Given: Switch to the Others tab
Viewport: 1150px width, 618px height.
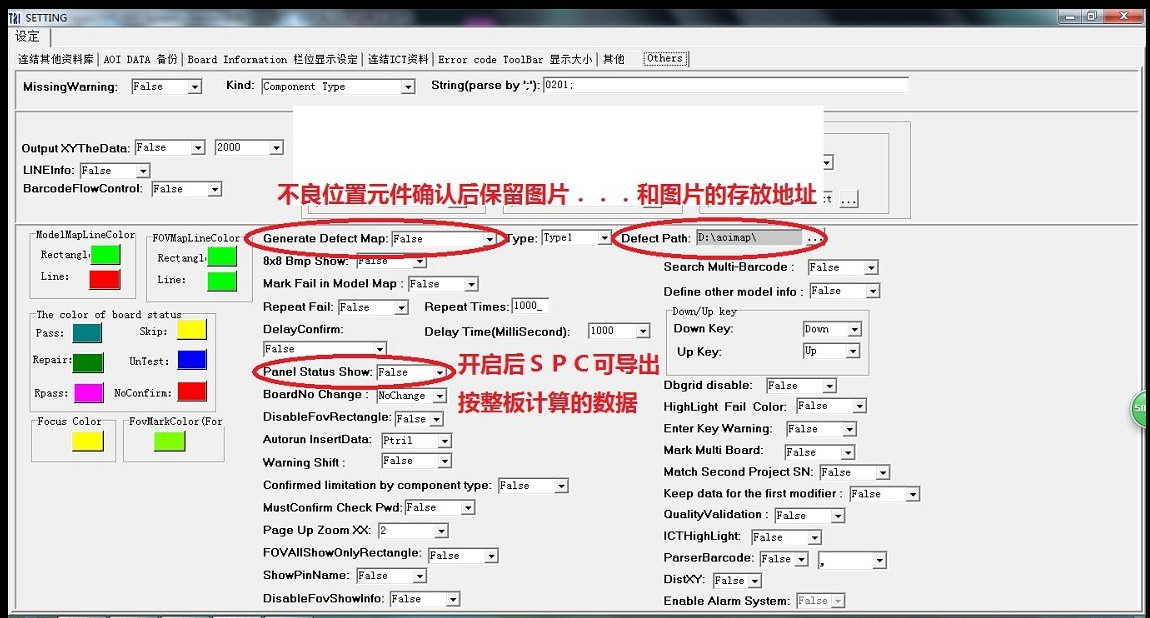Looking at the screenshot, I should pyautogui.click(x=664, y=58).
